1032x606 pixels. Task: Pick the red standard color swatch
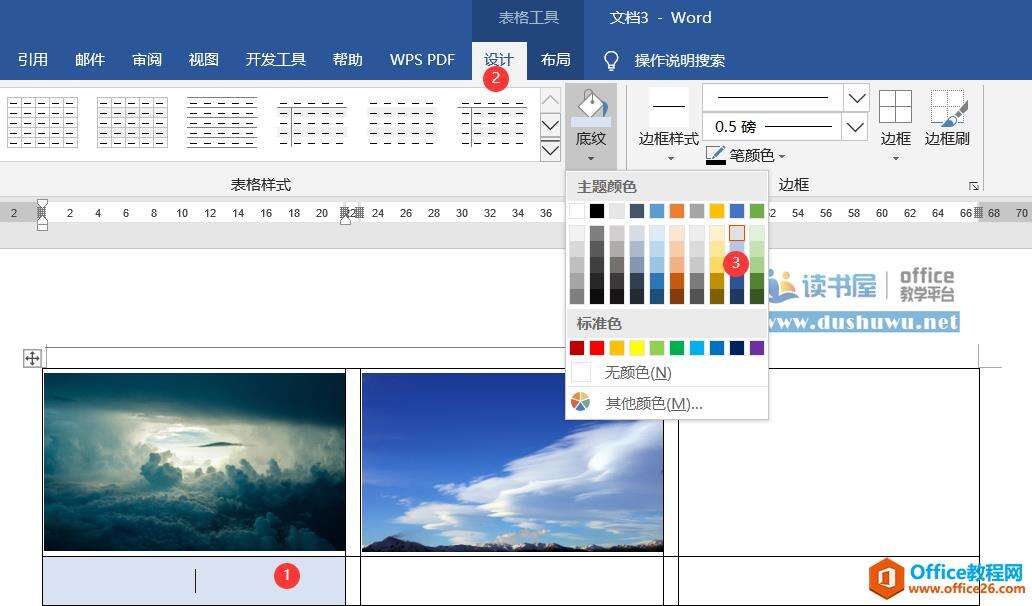pos(597,348)
